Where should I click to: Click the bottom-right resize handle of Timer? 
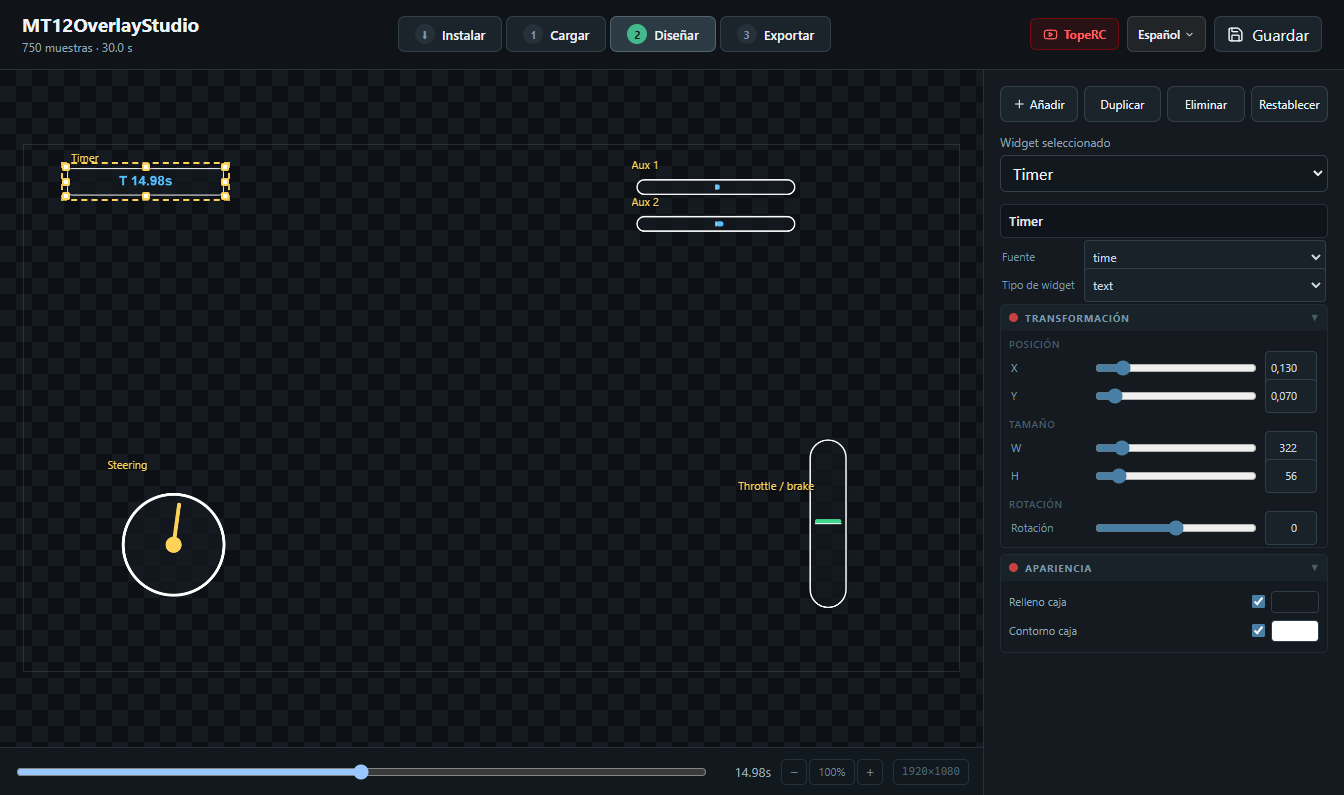tap(226, 196)
